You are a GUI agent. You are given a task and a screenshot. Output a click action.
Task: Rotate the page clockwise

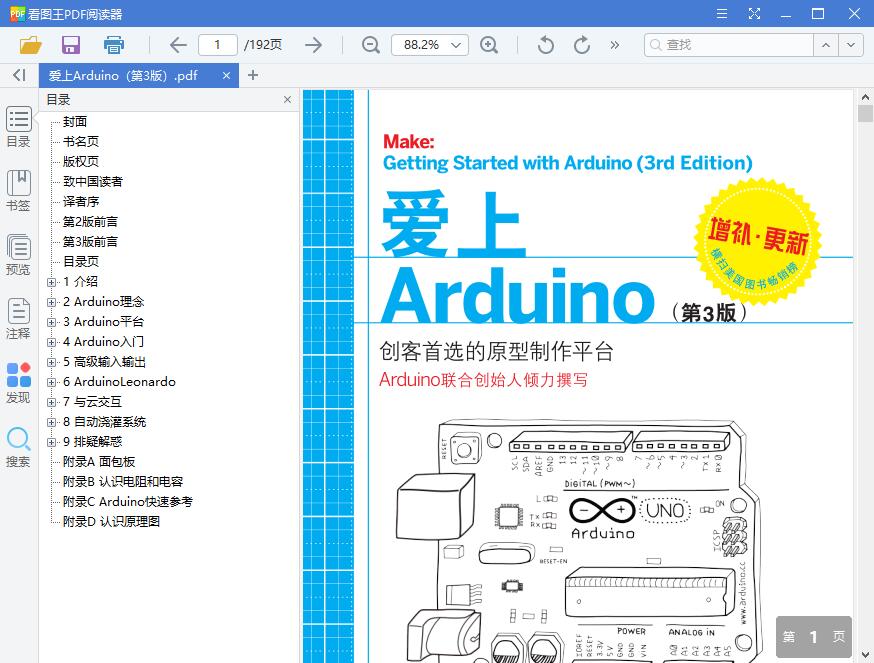coord(582,45)
